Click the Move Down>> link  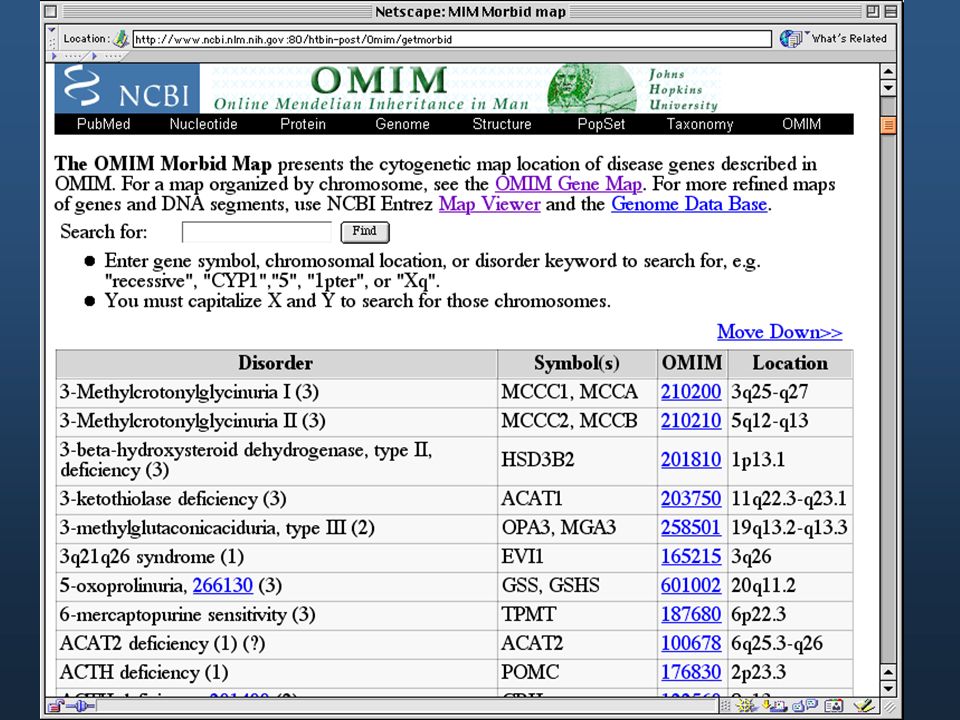[779, 331]
